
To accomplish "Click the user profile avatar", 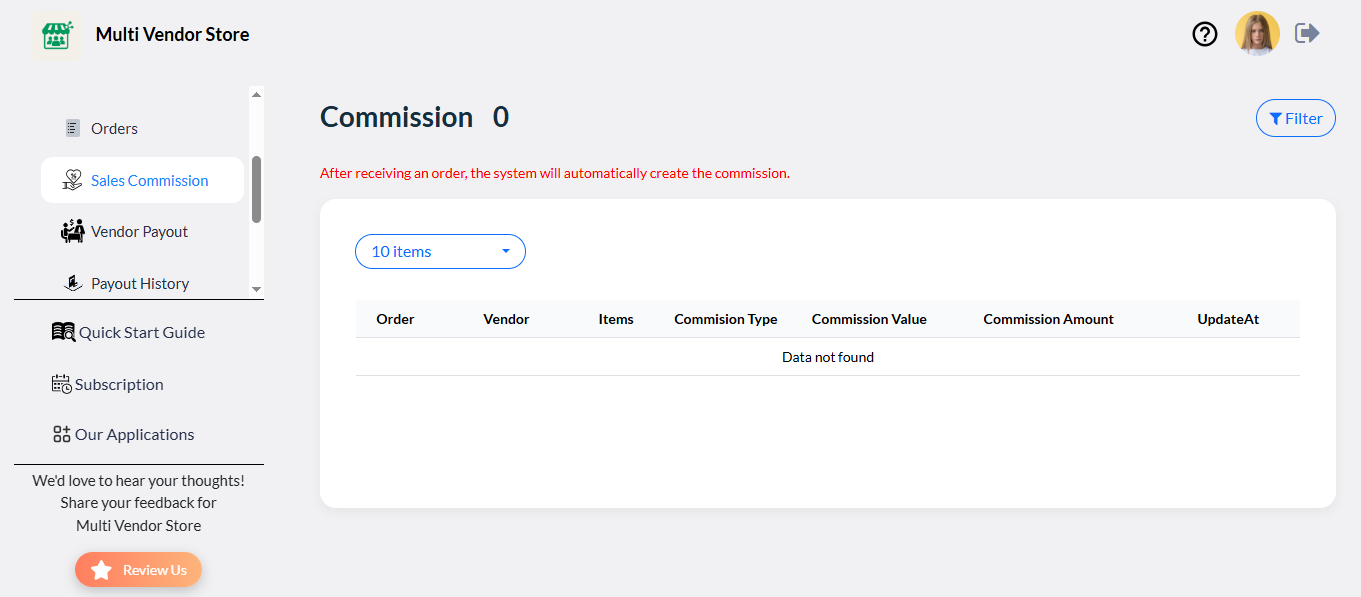I will point(1257,34).
